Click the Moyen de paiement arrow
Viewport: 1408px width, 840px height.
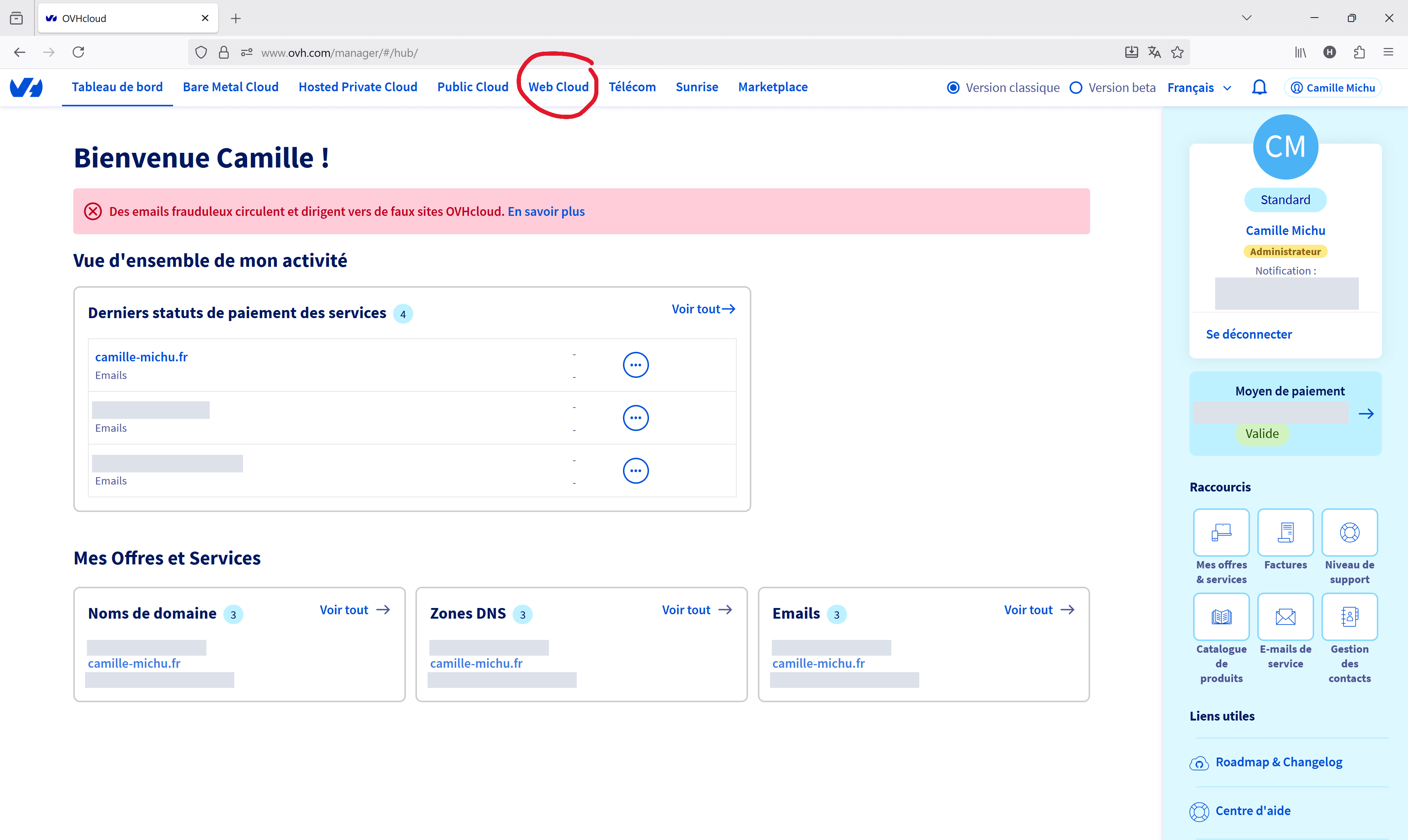(1365, 414)
